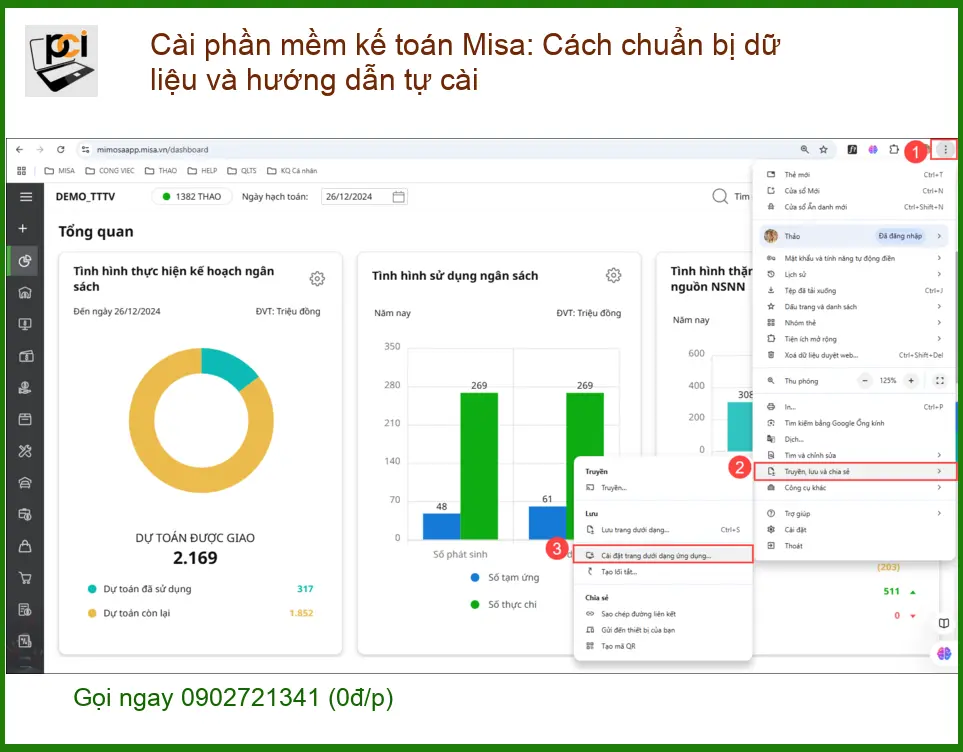Open the QLTS bookmark folder

pyautogui.click(x=242, y=171)
